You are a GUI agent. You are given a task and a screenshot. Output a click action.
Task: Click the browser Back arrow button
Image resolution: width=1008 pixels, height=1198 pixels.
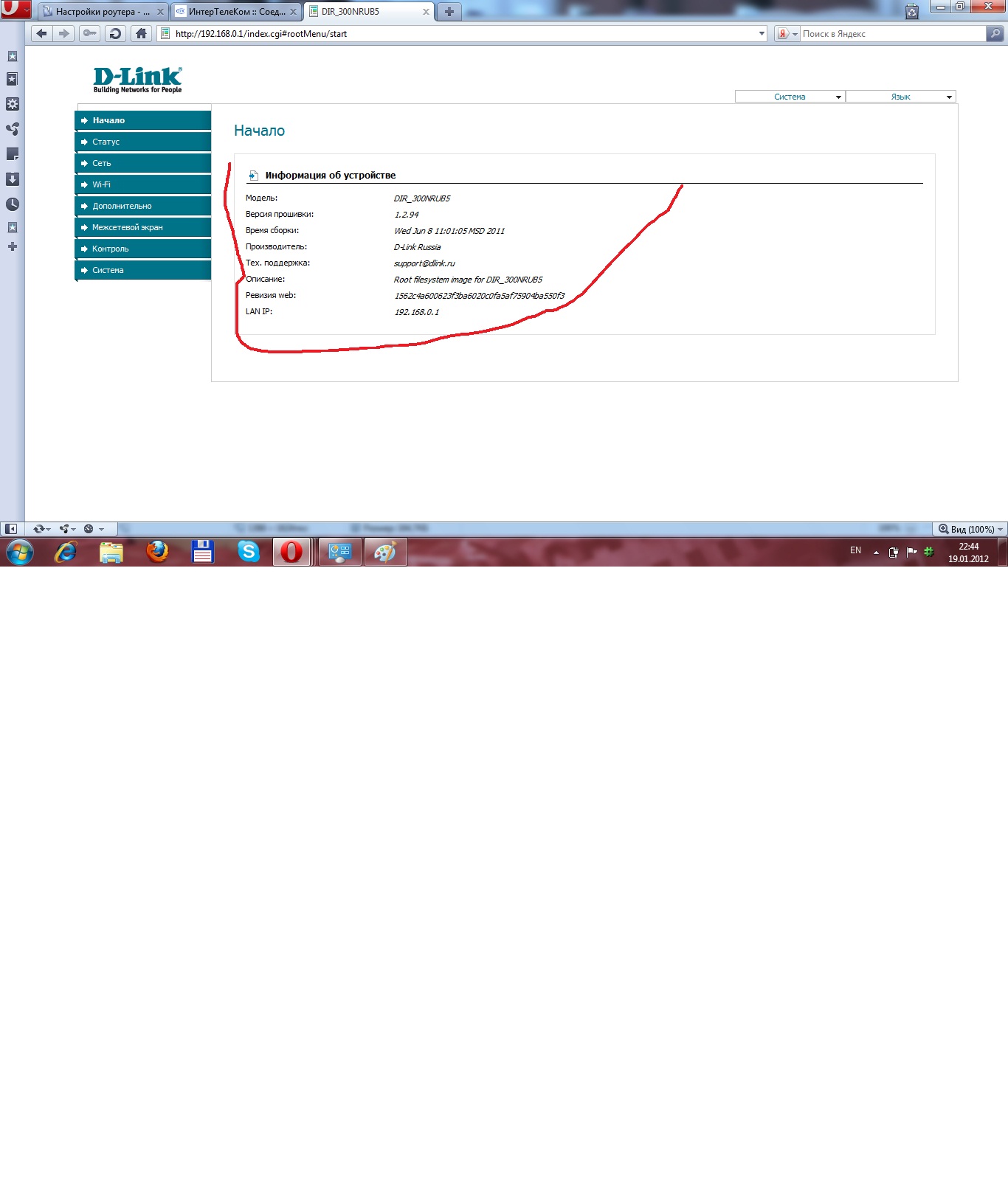[42, 33]
